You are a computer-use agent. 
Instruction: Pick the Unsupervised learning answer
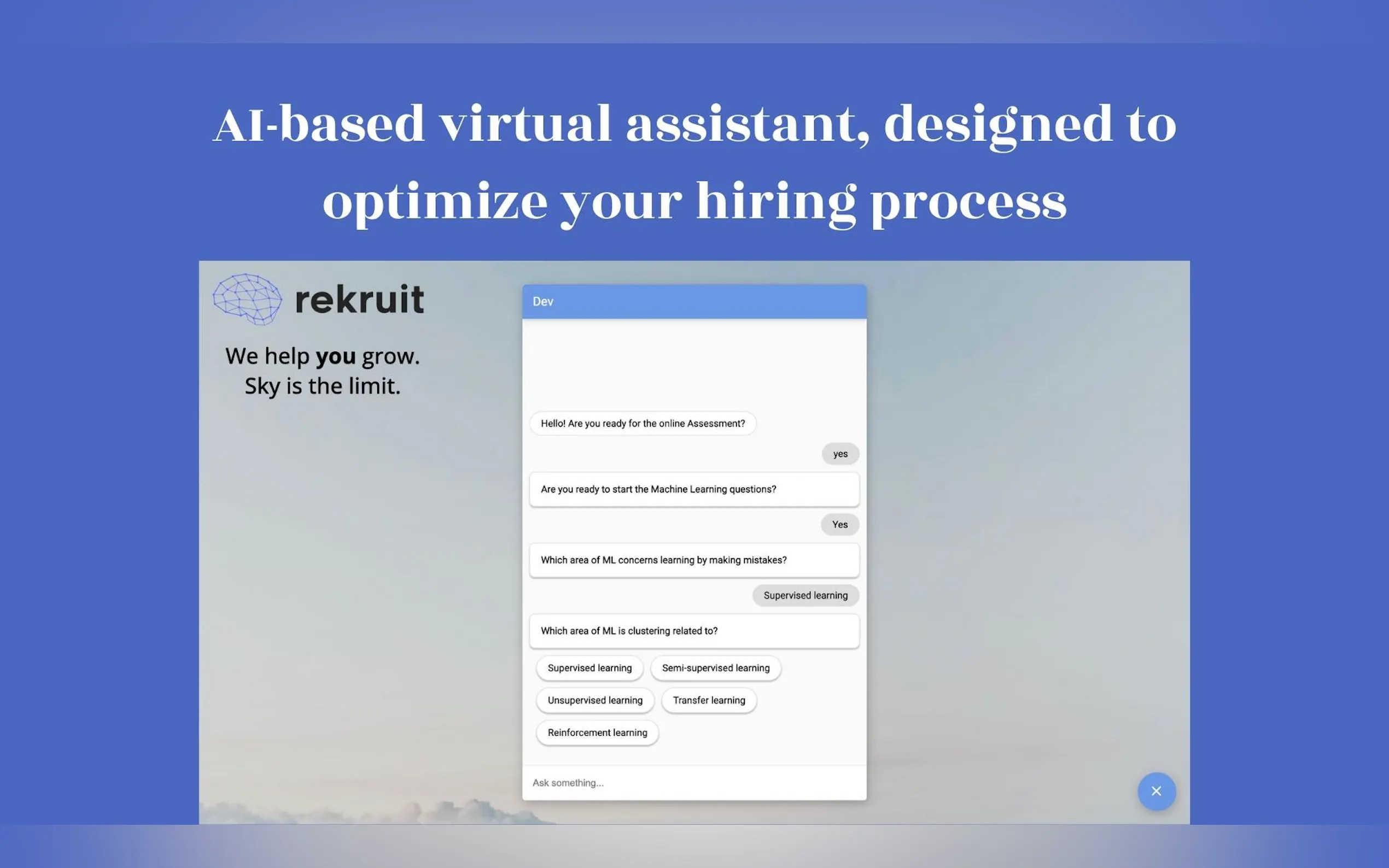click(594, 700)
